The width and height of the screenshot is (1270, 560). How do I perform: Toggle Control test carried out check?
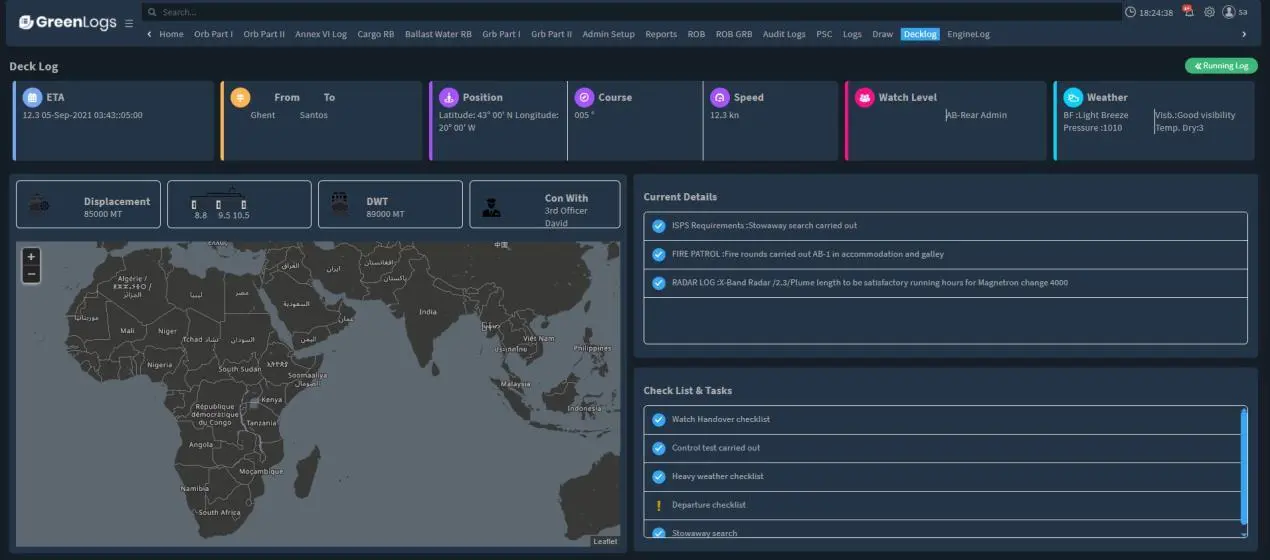point(659,448)
